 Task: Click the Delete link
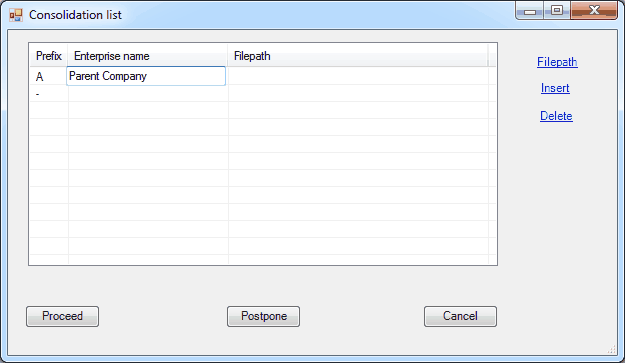coord(556,116)
